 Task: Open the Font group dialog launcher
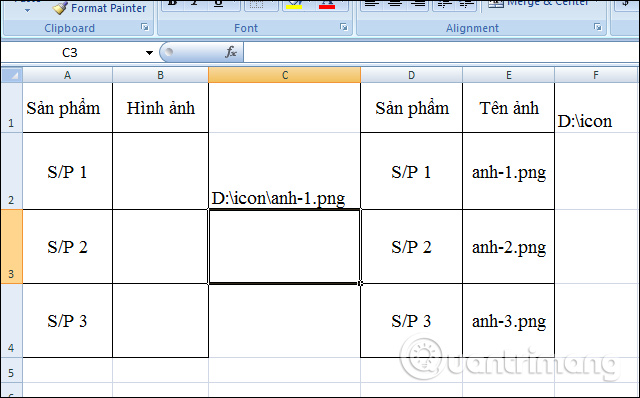pyautogui.click(x=344, y=27)
